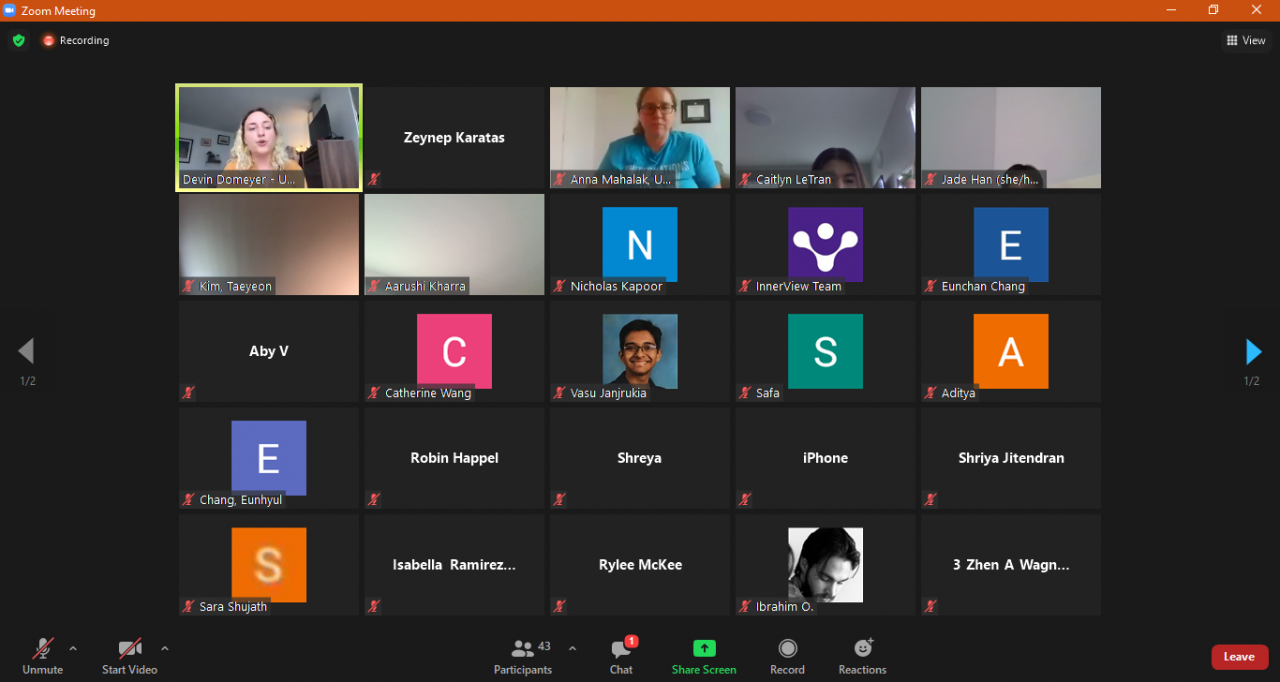Start Video with the camera button
Viewport: 1280px width, 682px height.
tap(130, 656)
